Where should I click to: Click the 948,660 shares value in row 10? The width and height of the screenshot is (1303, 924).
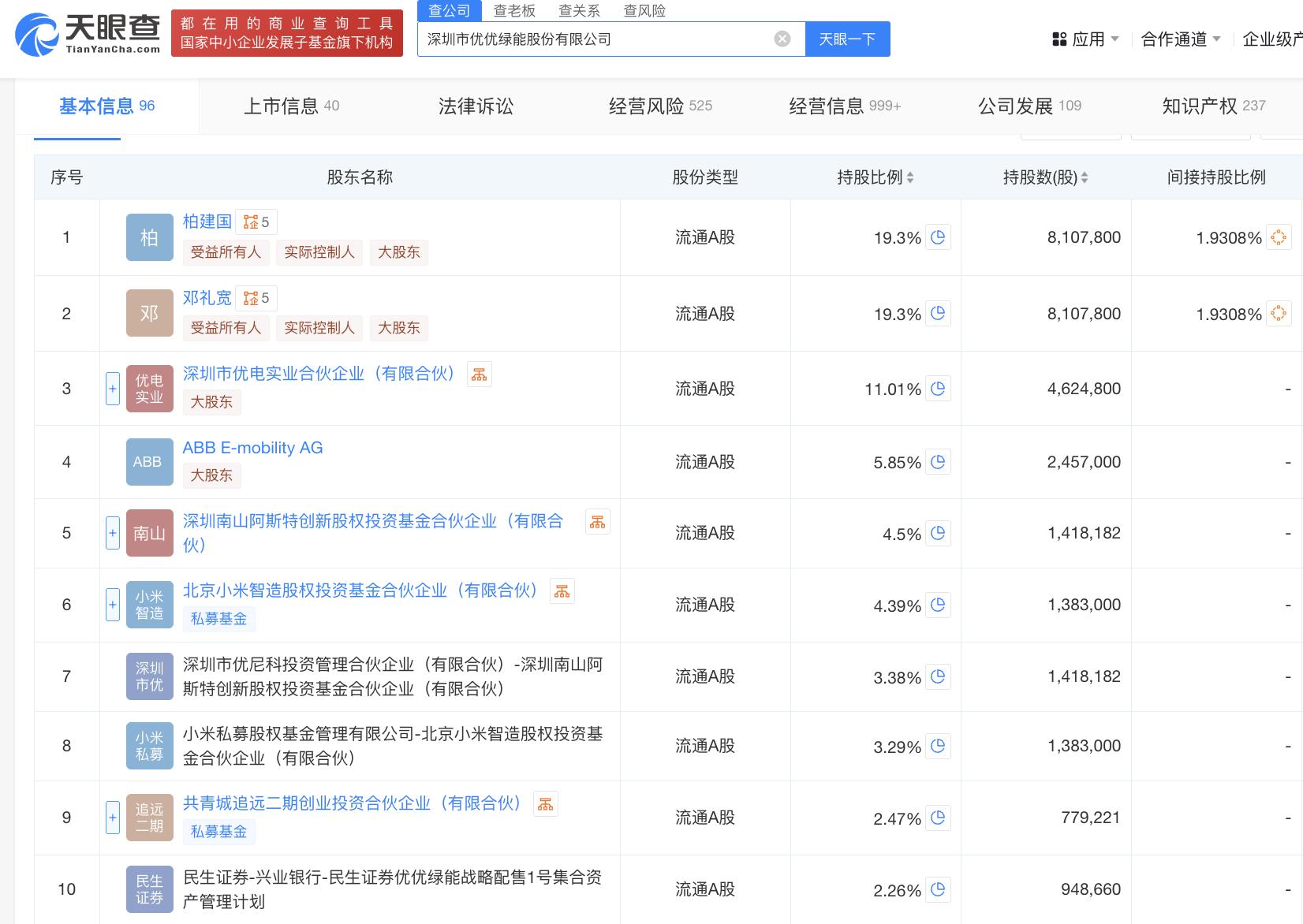tap(1091, 889)
